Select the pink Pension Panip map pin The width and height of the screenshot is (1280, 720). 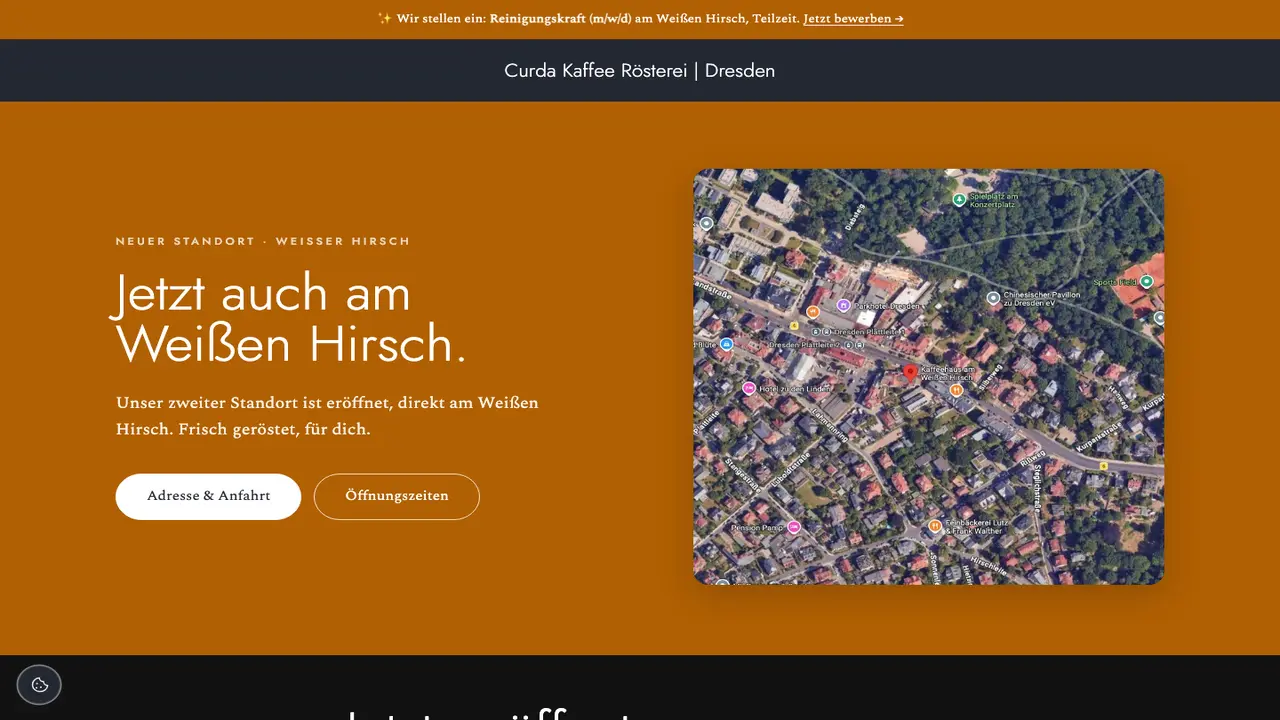click(793, 527)
